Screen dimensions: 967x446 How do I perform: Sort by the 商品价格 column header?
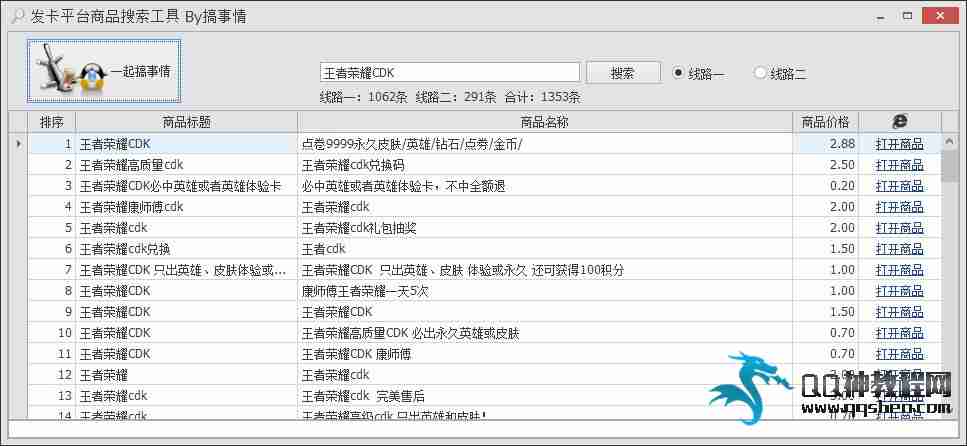point(826,122)
